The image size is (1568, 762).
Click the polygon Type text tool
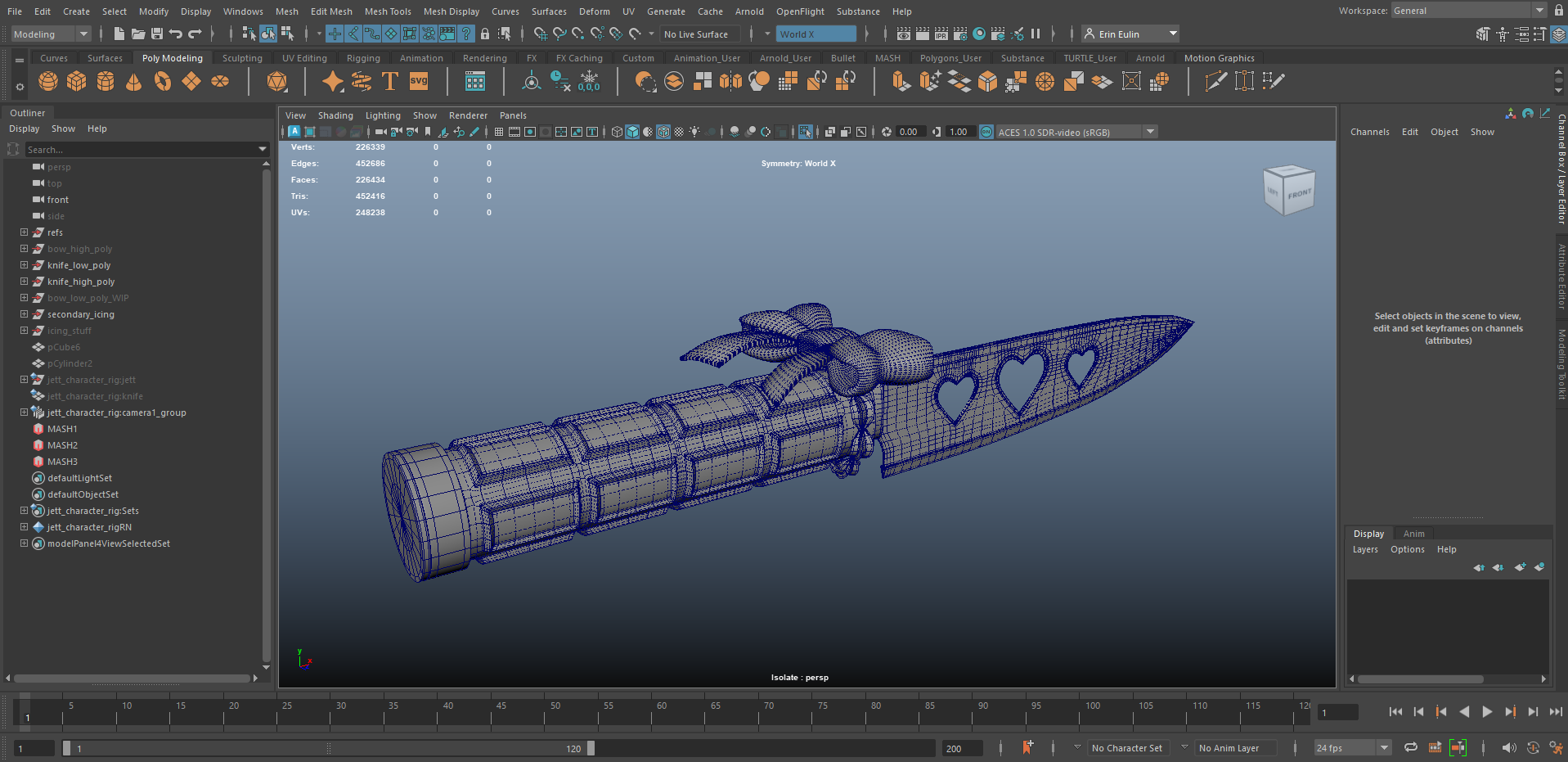(390, 82)
